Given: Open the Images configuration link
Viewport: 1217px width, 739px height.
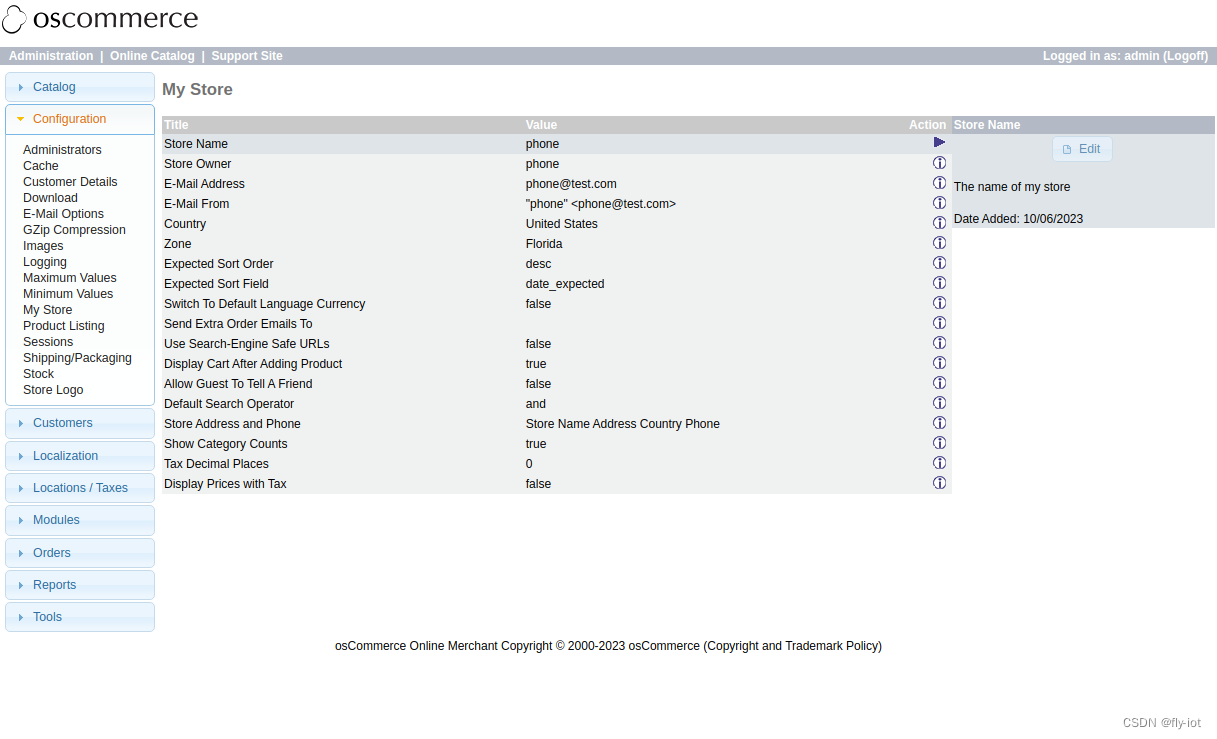Looking at the screenshot, I should (43, 246).
